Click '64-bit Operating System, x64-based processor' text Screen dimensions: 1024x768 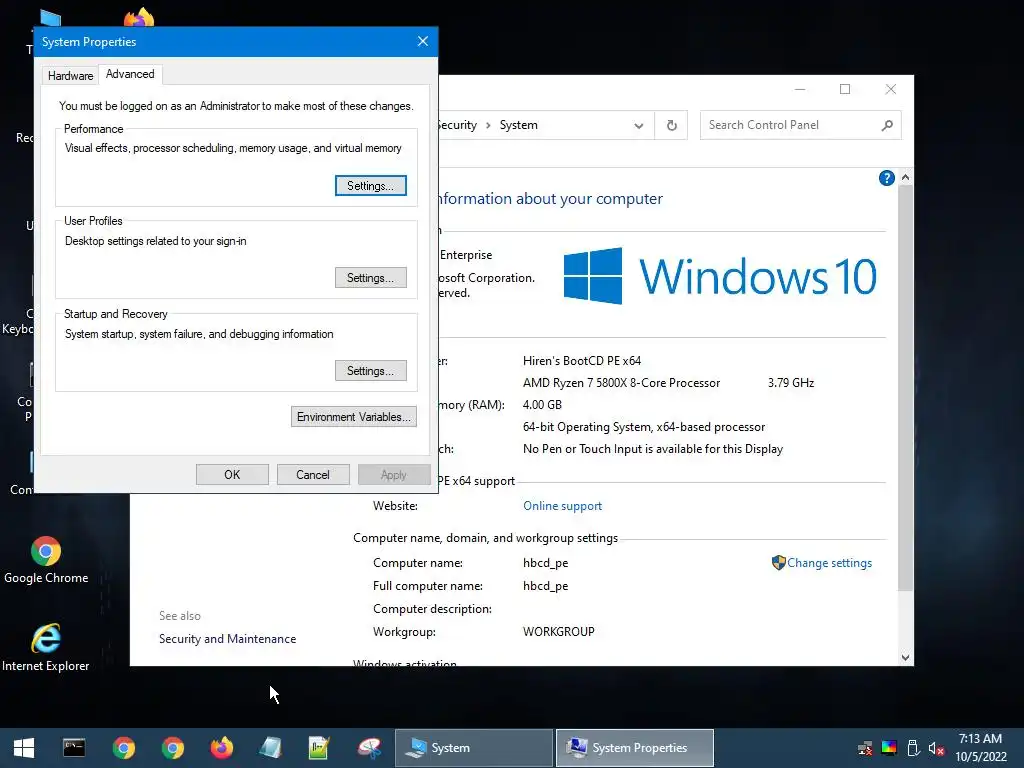(x=644, y=427)
